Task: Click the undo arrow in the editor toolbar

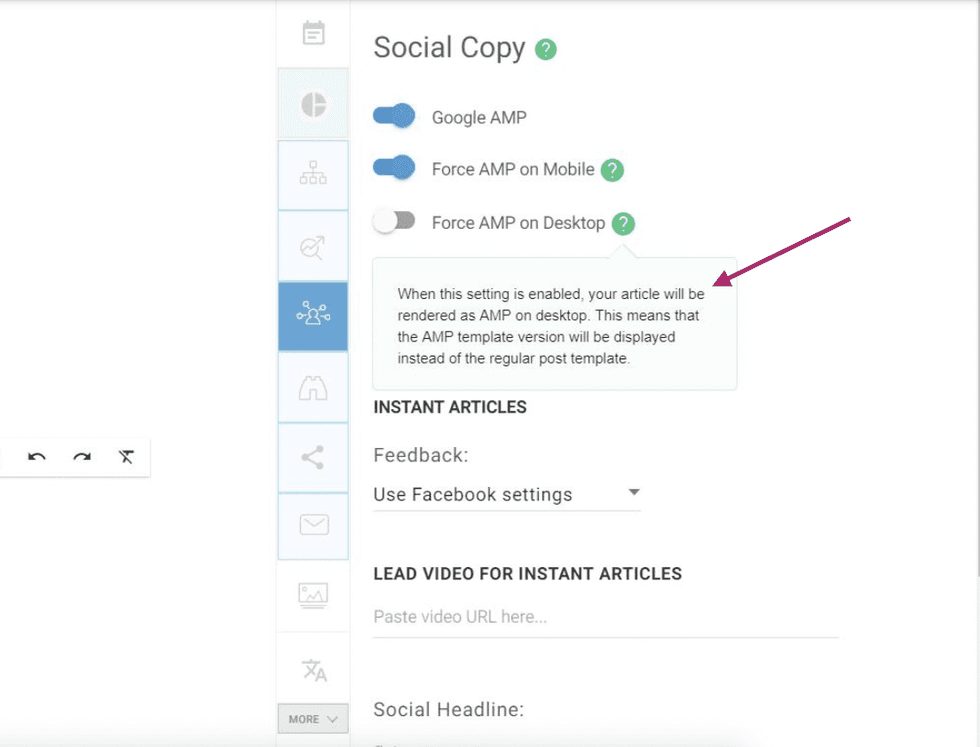Action: pyautogui.click(x=37, y=457)
